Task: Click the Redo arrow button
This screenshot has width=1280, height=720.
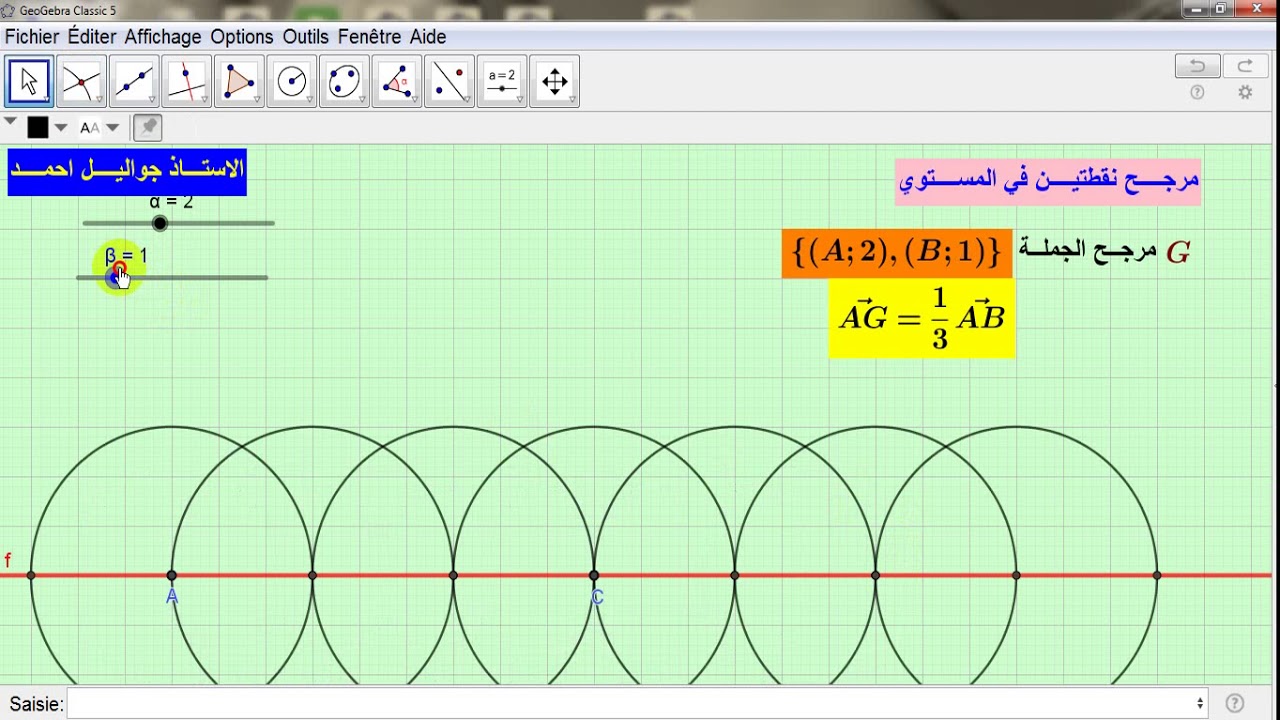Action: pyautogui.click(x=1245, y=66)
